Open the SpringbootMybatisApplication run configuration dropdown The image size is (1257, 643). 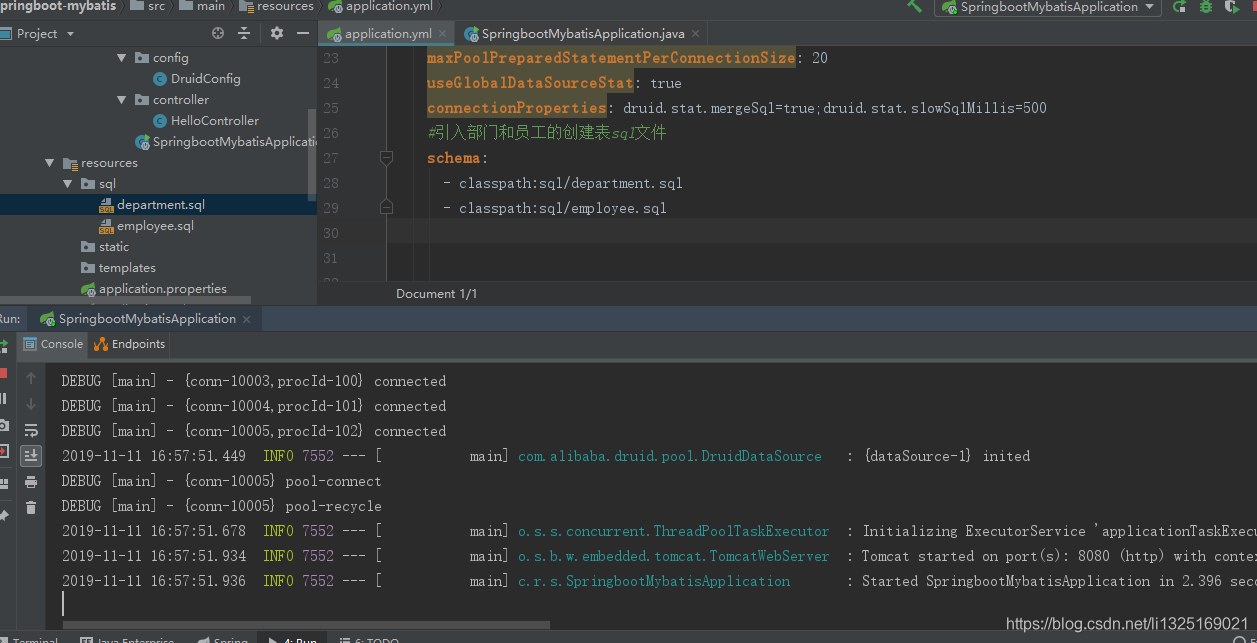(1046, 7)
